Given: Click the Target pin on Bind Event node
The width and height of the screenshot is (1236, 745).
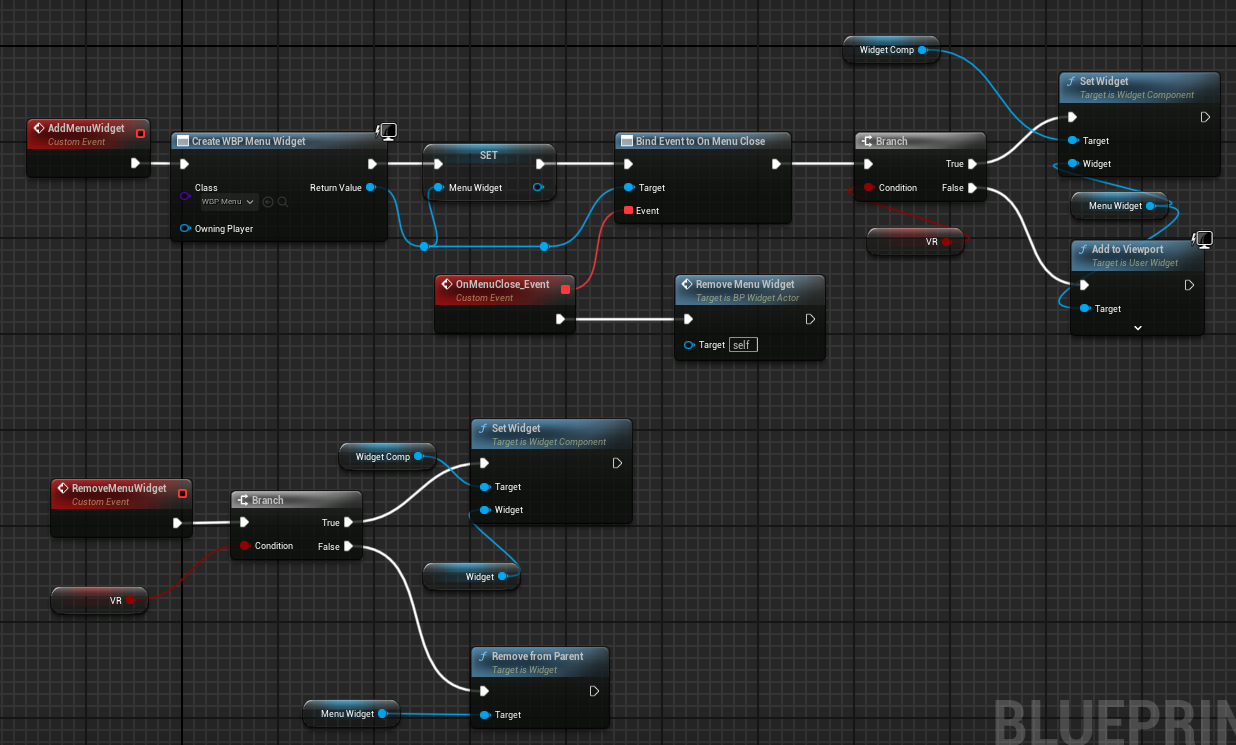Looking at the screenshot, I should 628,187.
